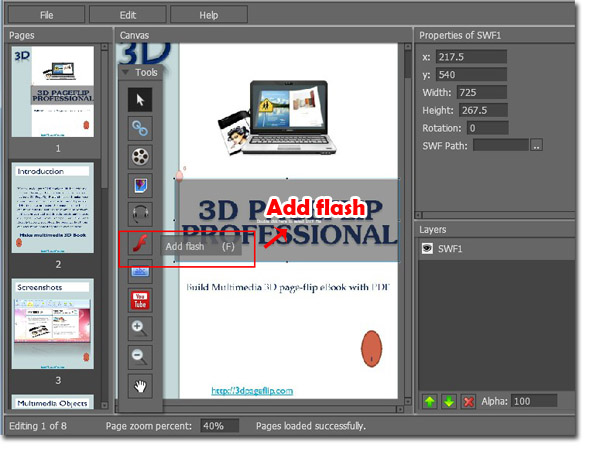This screenshot has height=458, width=600.
Task: Open the Help menu
Action: (209, 15)
